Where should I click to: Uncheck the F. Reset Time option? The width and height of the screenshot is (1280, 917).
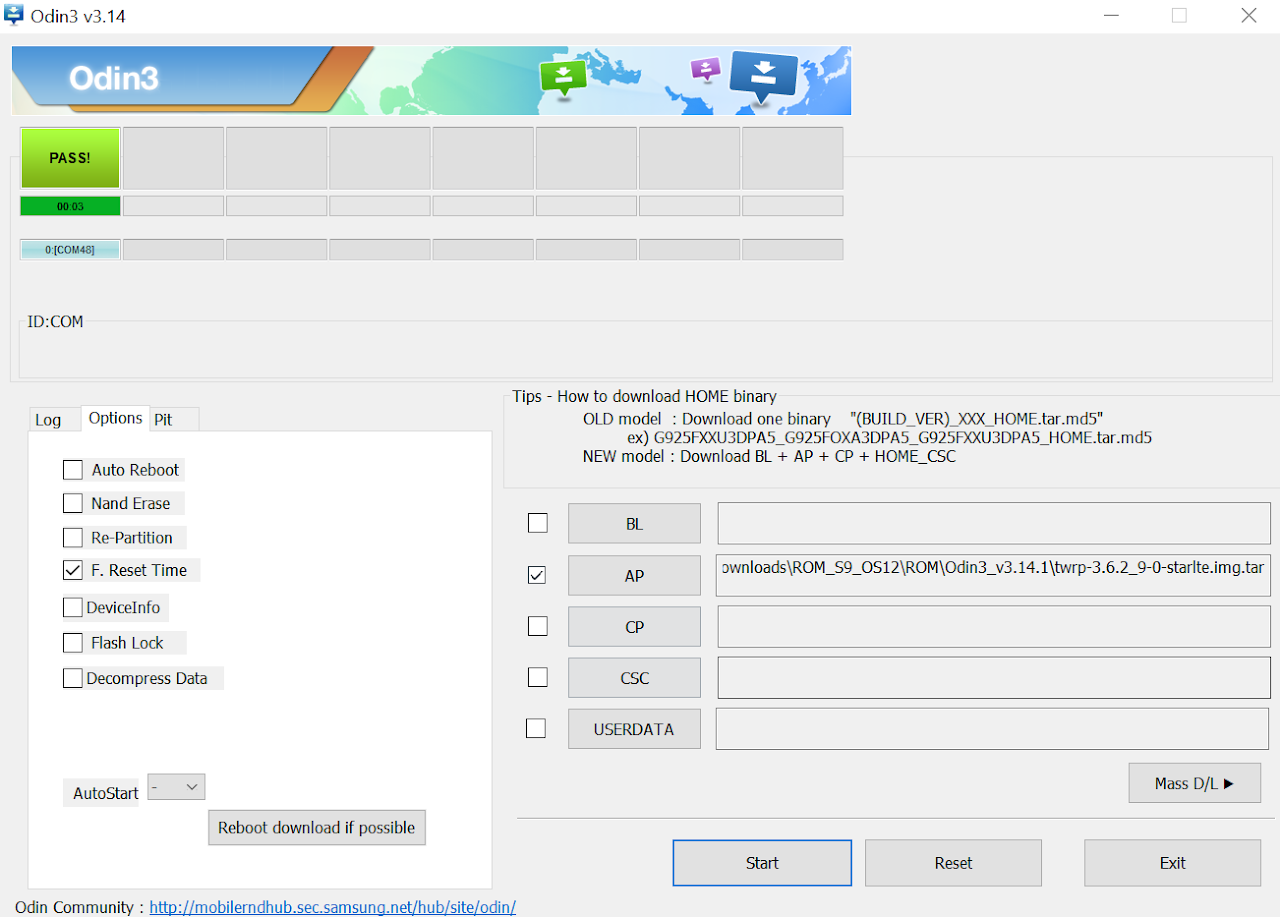tap(73, 570)
